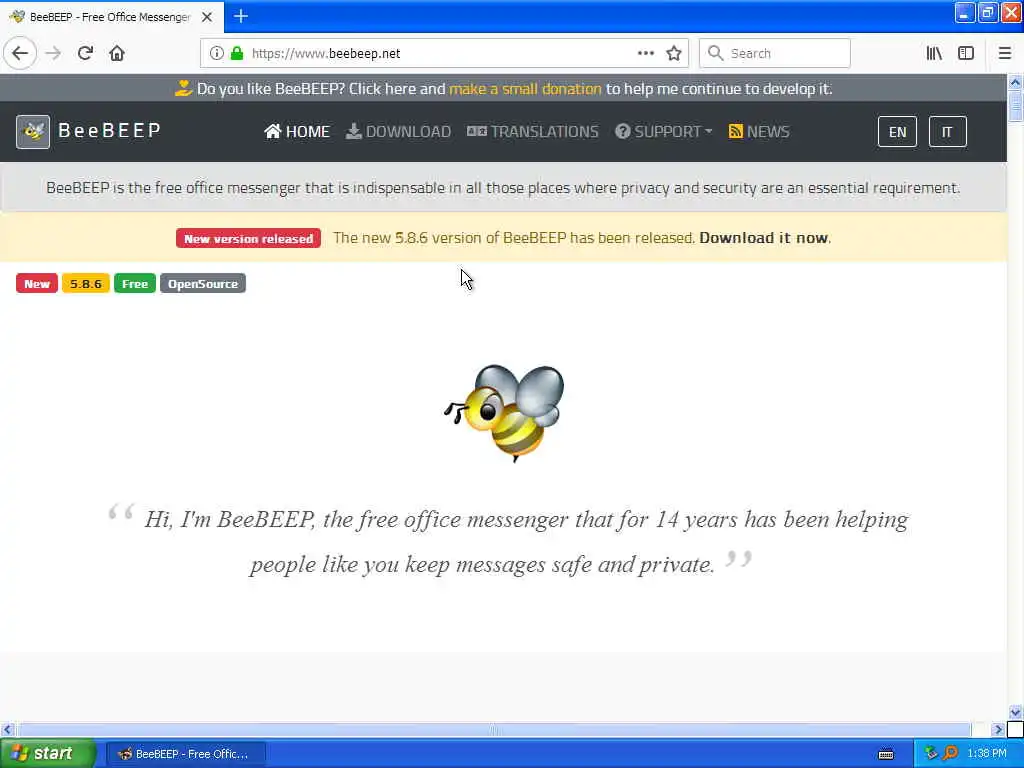Select BeeBEEP taskbar window button
The width and height of the screenshot is (1024, 768).
(185, 754)
